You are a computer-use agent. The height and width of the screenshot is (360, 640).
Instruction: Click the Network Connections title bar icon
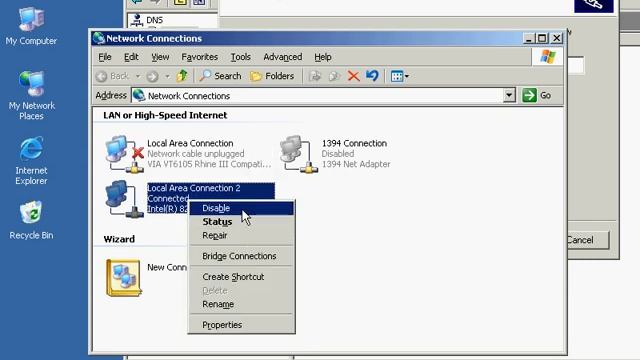click(98, 38)
